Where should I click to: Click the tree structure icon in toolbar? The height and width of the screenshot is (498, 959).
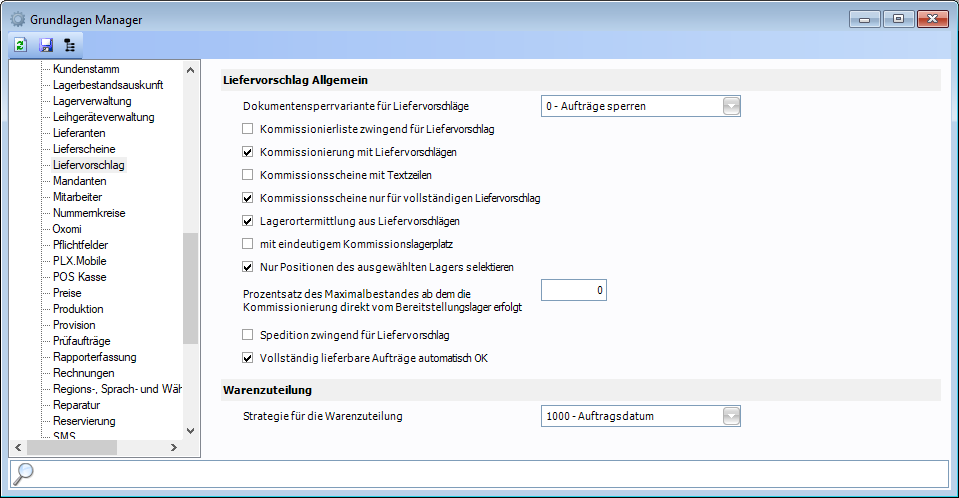(69, 45)
